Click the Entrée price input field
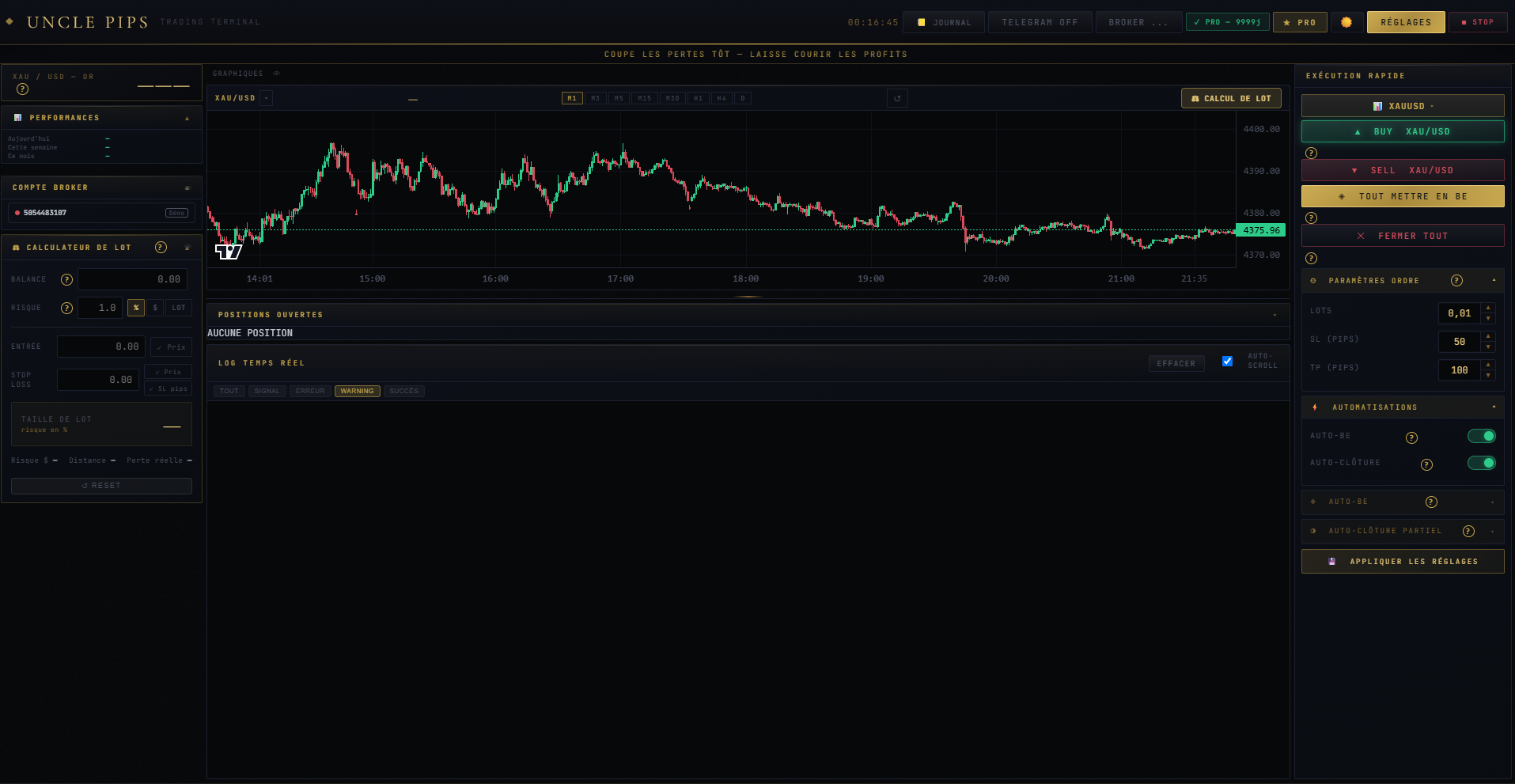The width and height of the screenshot is (1515, 784). tap(101, 347)
